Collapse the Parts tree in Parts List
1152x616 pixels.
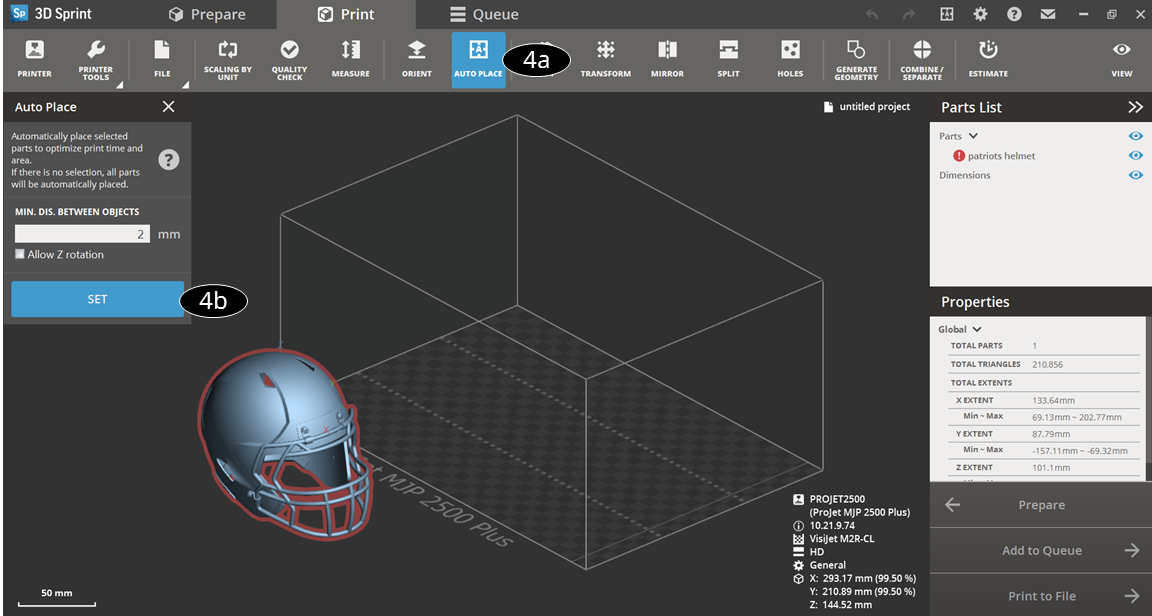pyautogui.click(x=971, y=135)
